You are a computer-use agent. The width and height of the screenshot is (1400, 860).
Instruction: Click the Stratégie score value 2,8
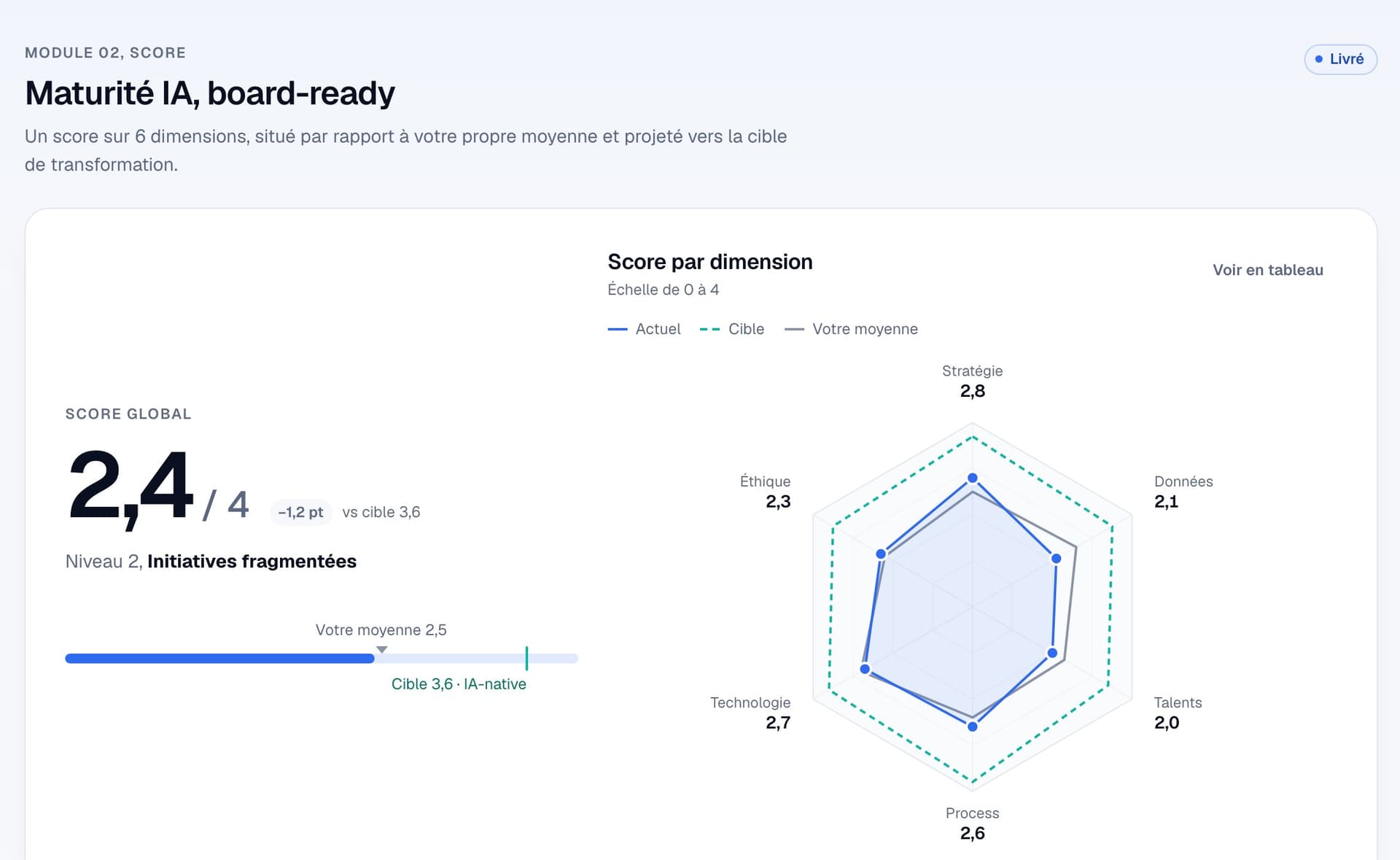tap(972, 391)
